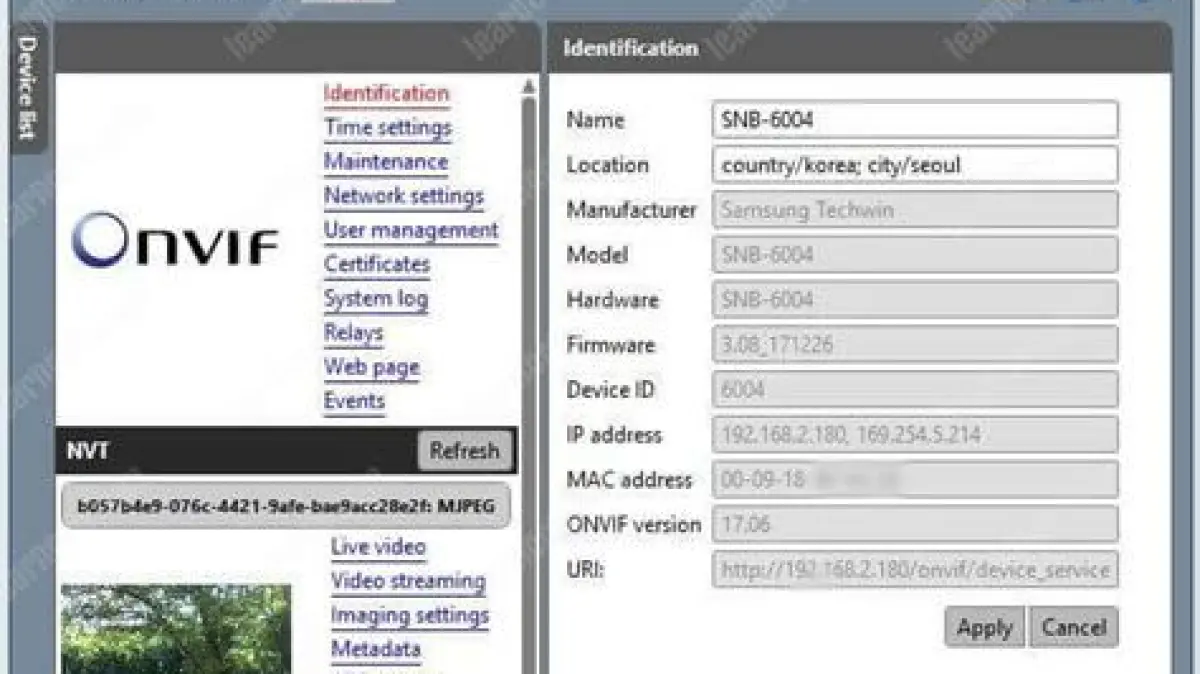Open Time settings page
The image size is (1200, 674).
tap(387, 128)
